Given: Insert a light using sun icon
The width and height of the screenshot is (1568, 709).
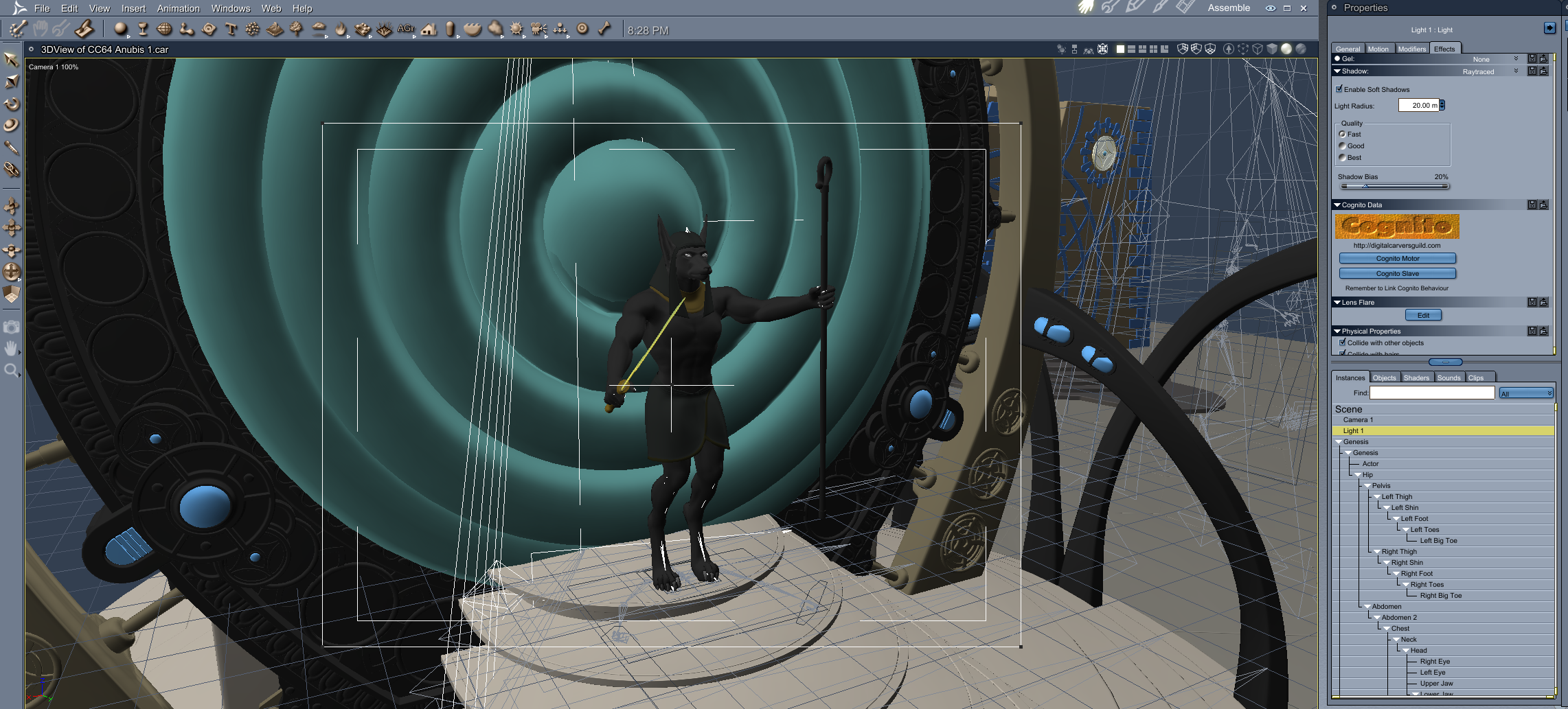Looking at the screenshot, I should [x=516, y=29].
